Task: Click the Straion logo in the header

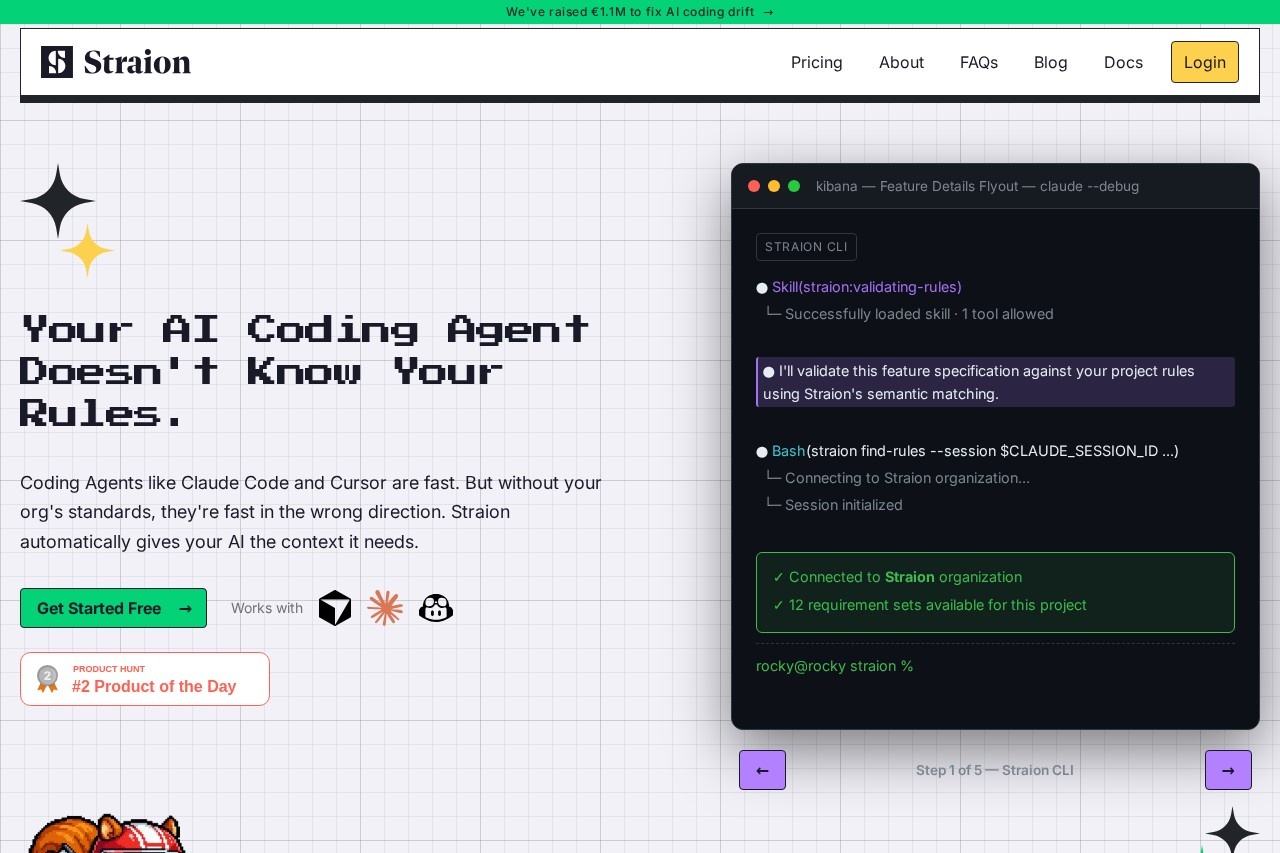Action: pyautogui.click(x=116, y=62)
